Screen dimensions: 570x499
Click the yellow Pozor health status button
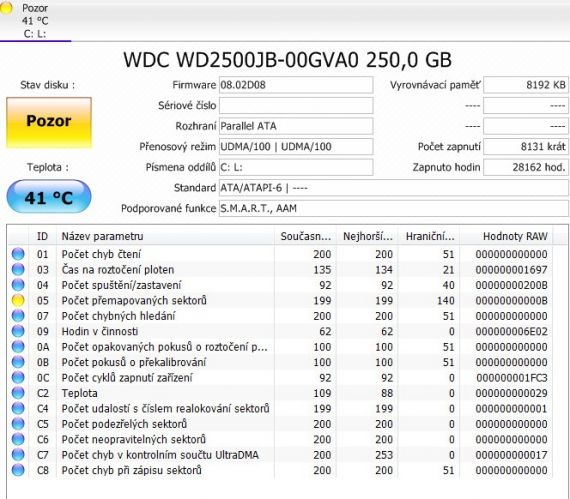49,122
